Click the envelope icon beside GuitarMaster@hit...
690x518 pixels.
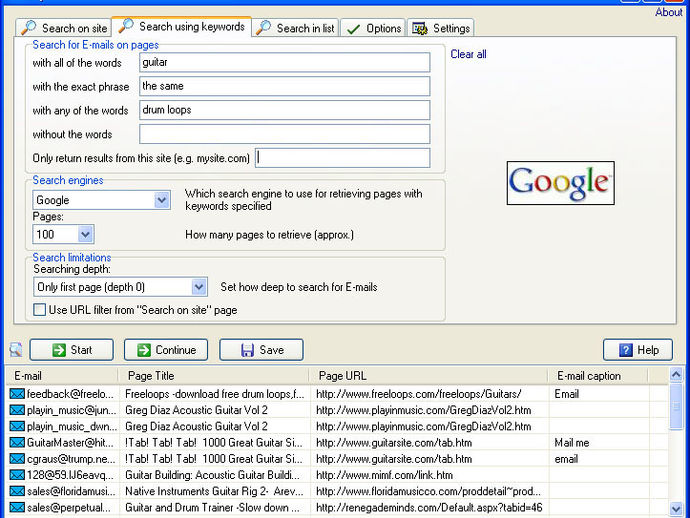(x=17, y=442)
